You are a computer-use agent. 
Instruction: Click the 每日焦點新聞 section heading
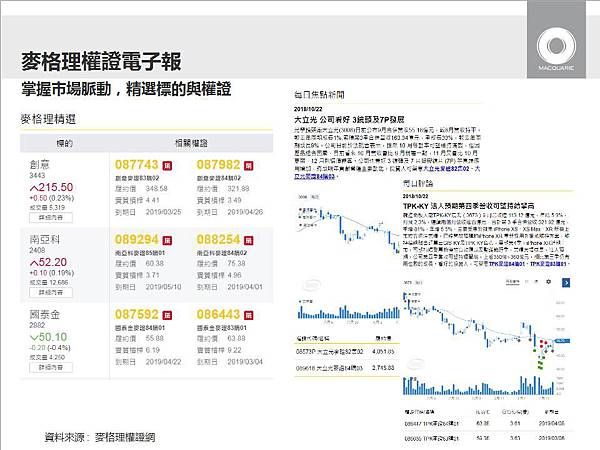(x=319, y=95)
